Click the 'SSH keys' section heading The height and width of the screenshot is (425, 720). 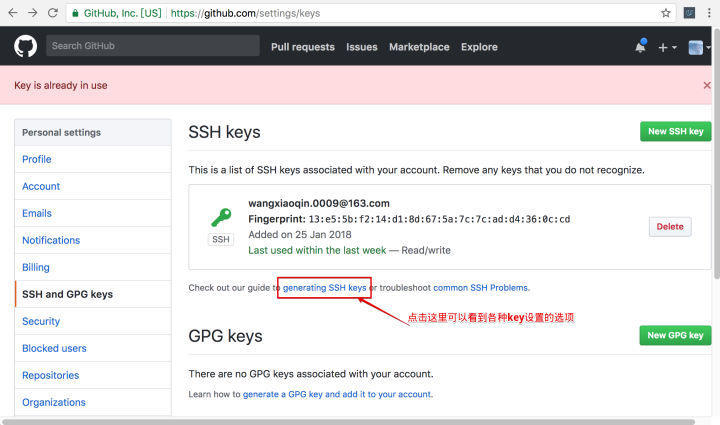pyautogui.click(x=224, y=132)
